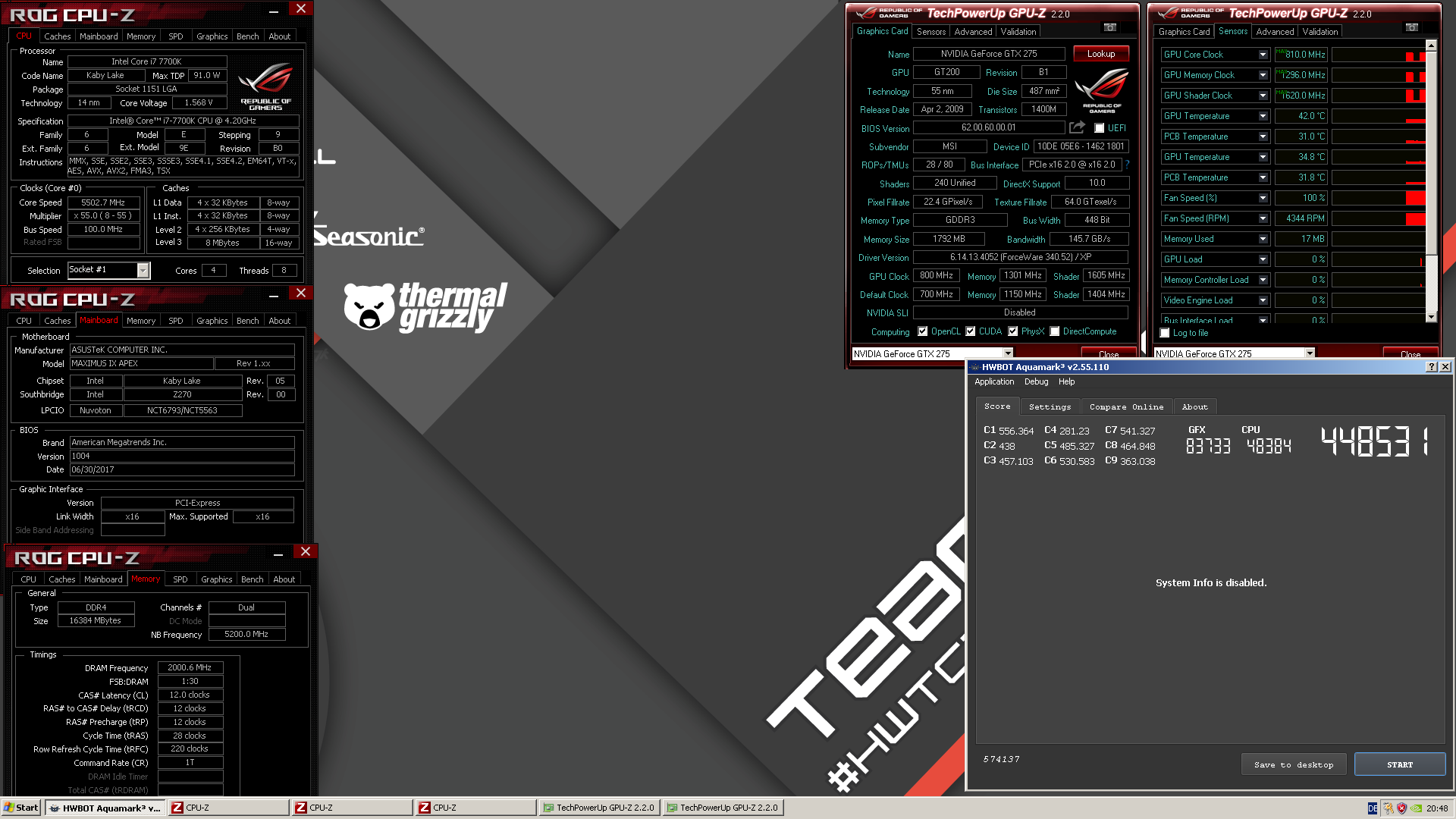
Task: Click the Lookup button
Action: coord(1101,54)
